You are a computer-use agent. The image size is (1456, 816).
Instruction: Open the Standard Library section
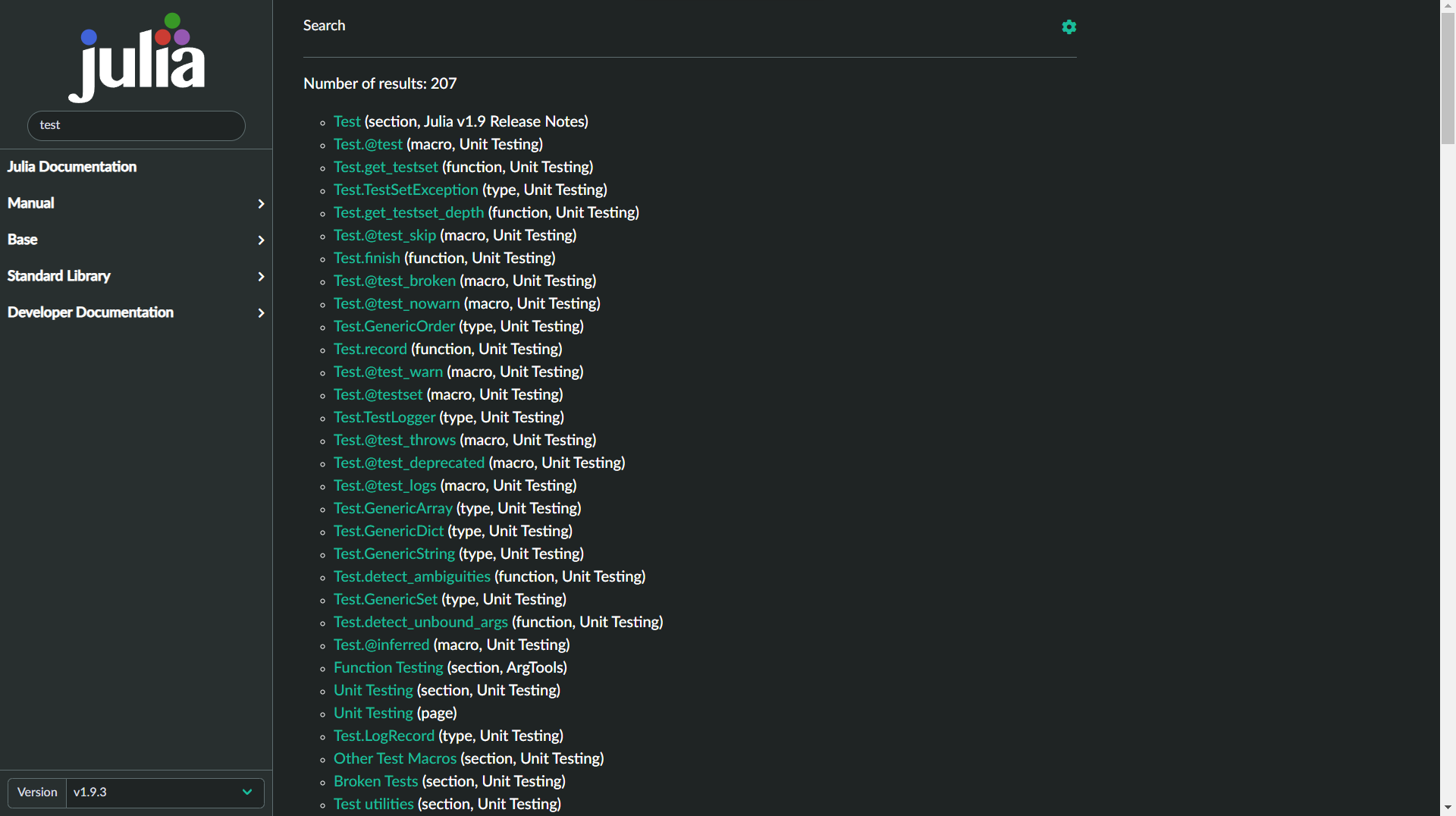[x=59, y=276]
